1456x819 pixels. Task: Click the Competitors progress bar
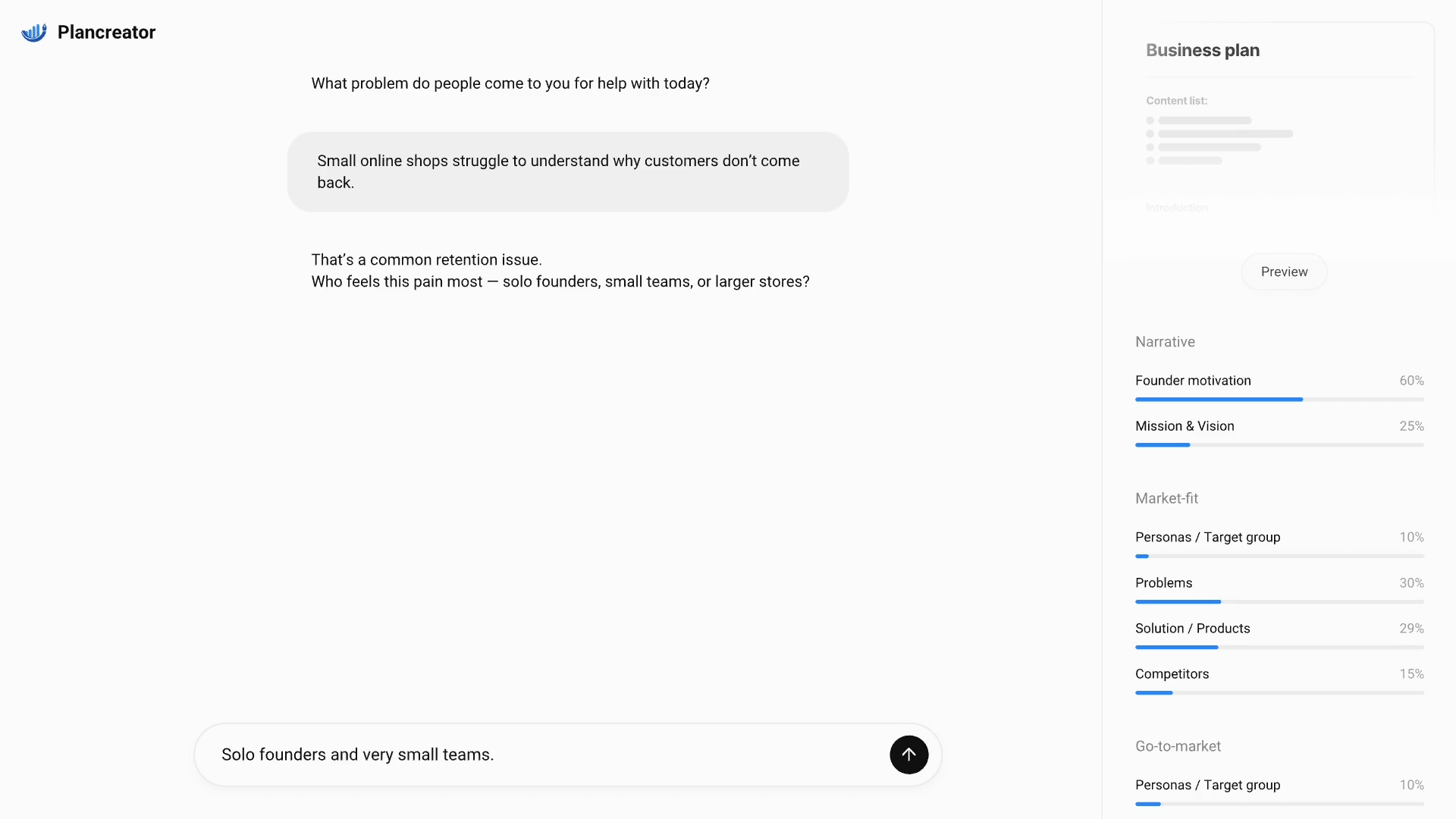tap(1279, 693)
